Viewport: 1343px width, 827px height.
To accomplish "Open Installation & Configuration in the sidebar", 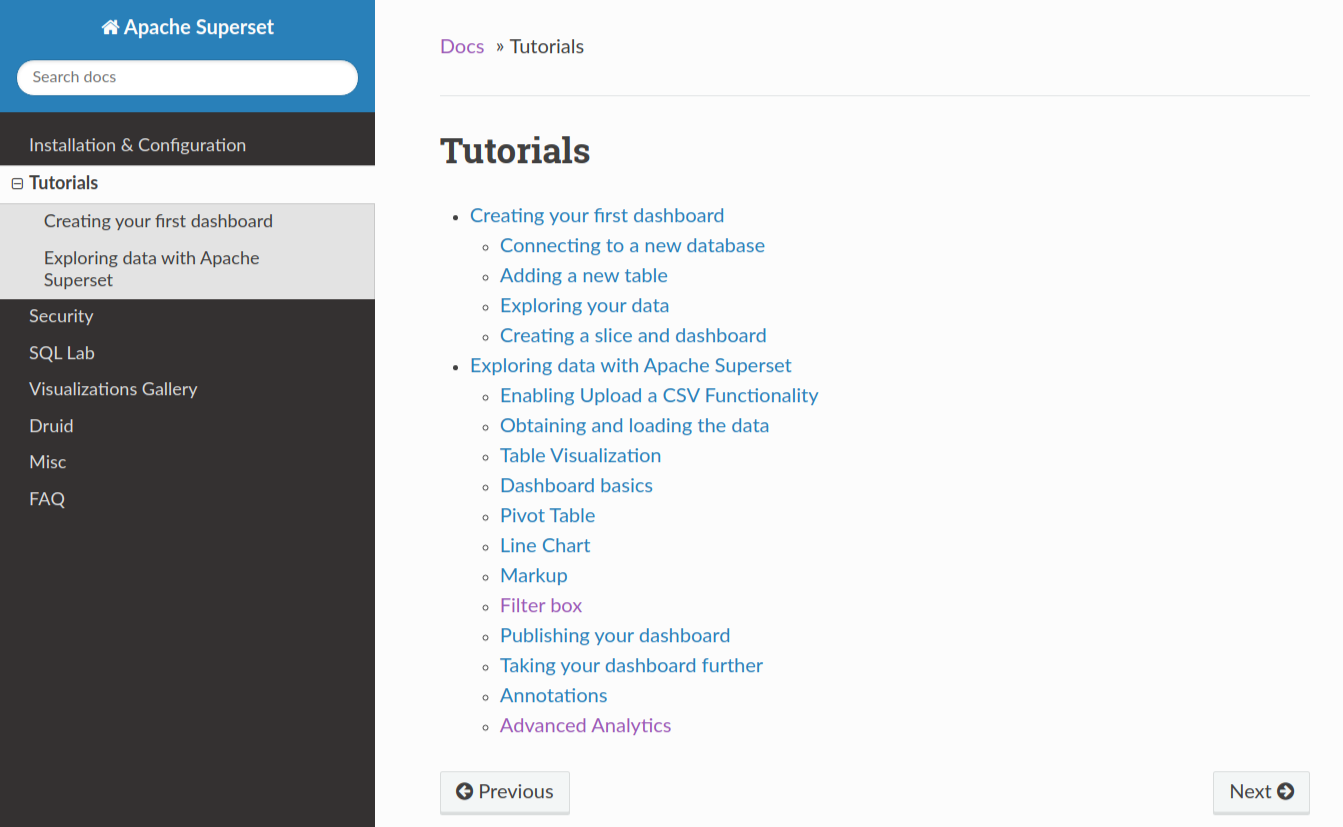I will pyautogui.click(x=187, y=145).
